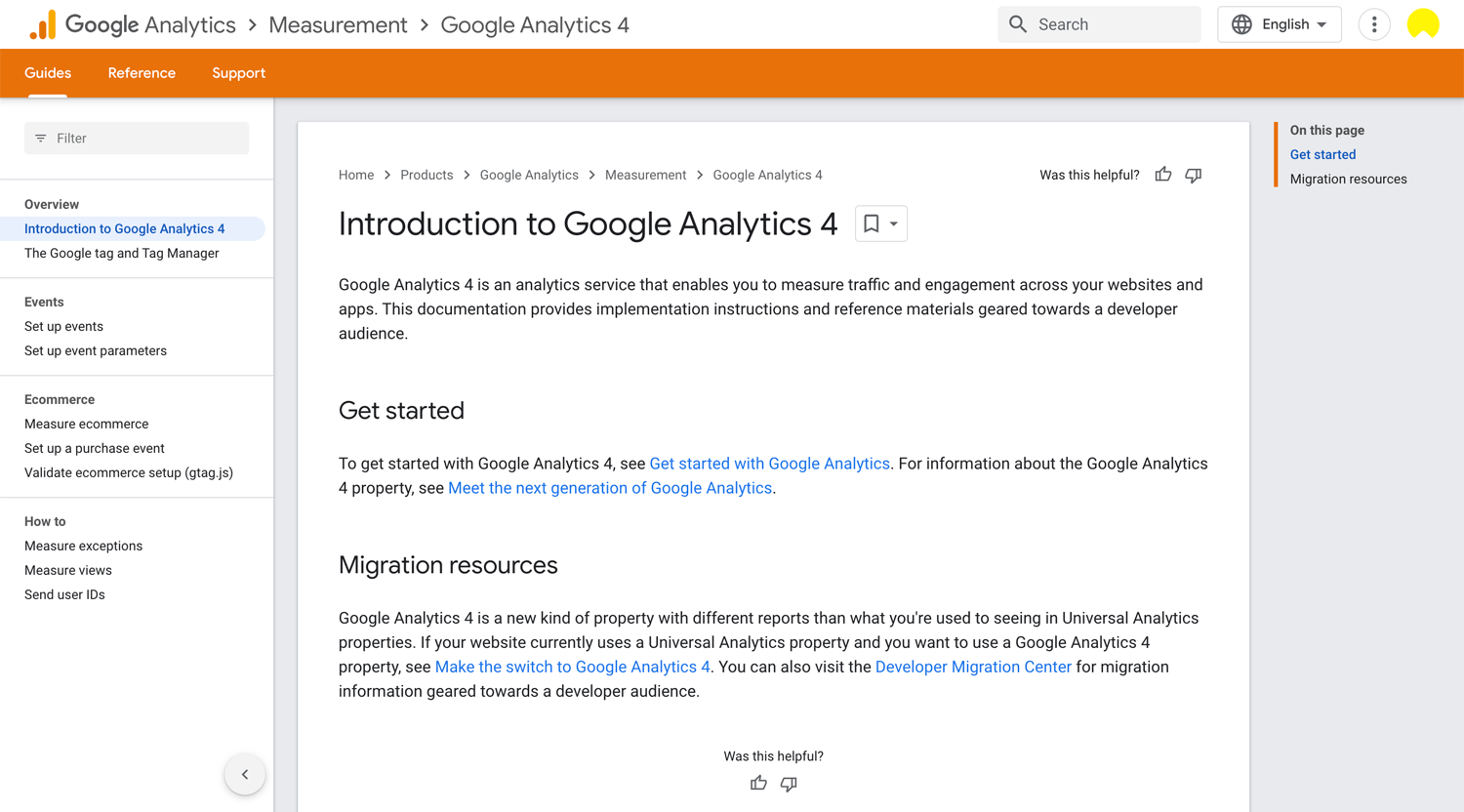Image resolution: width=1464 pixels, height=812 pixels.
Task: Open 'Meet the next generation of Google Analytics' link
Action: point(610,488)
